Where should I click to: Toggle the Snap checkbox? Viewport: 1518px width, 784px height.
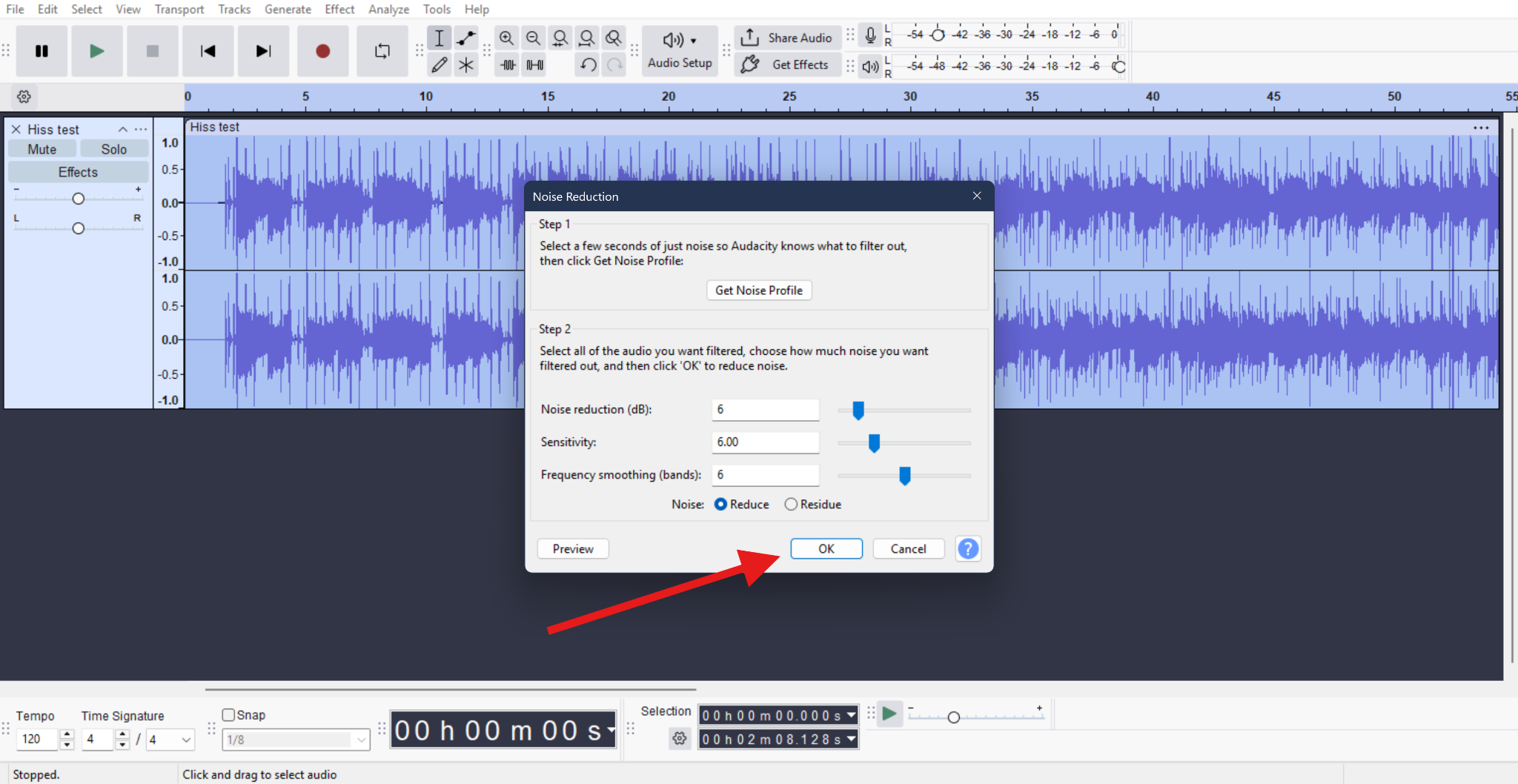(229, 714)
